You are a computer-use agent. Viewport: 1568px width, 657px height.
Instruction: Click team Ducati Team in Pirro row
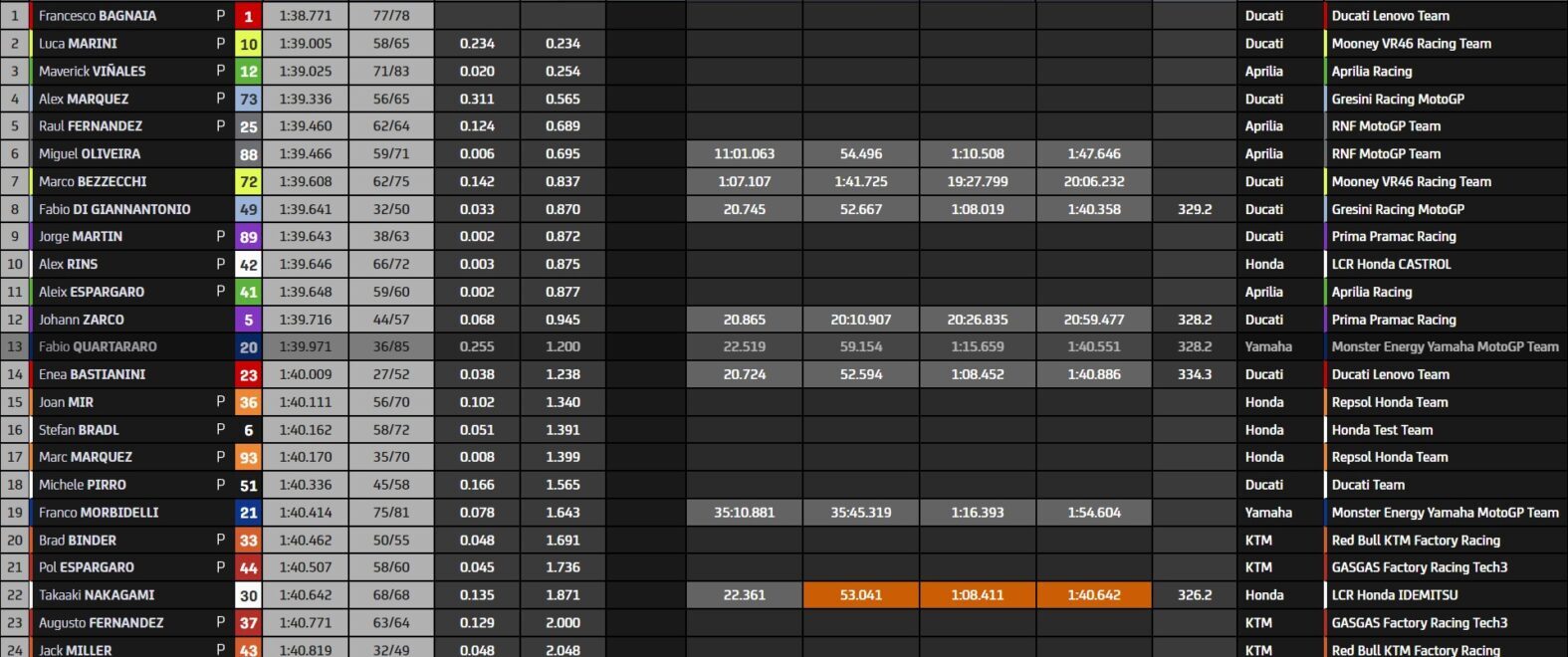[x=1368, y=486]
